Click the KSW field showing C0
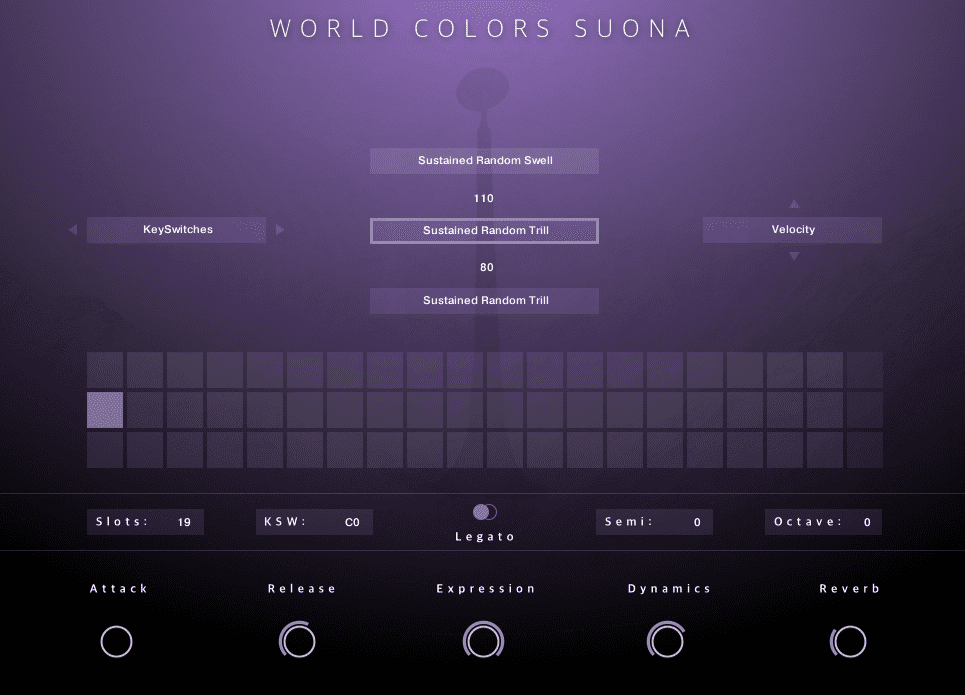Screen dimensions: 965x695 pyautogui.click(x=351, y=522)
